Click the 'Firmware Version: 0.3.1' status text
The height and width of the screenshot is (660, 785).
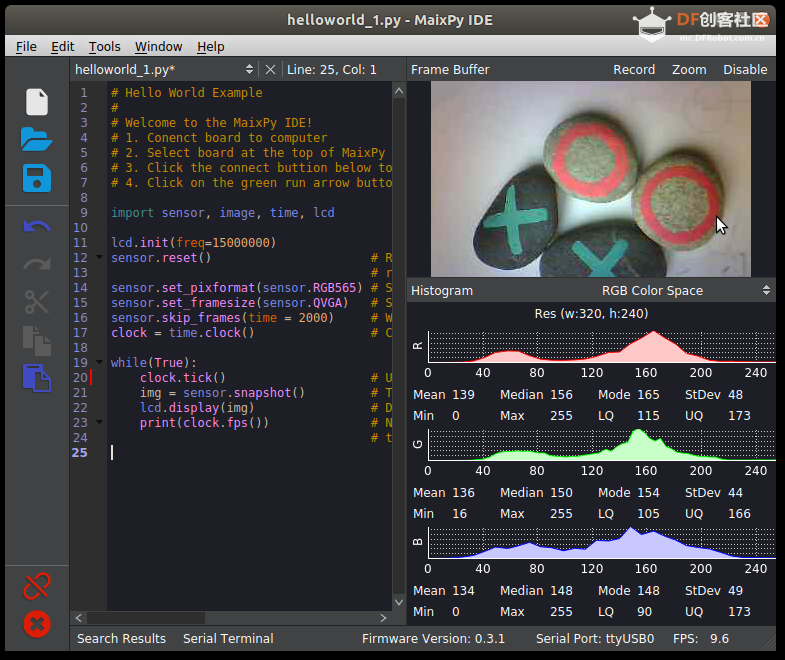tap(433, 638)
